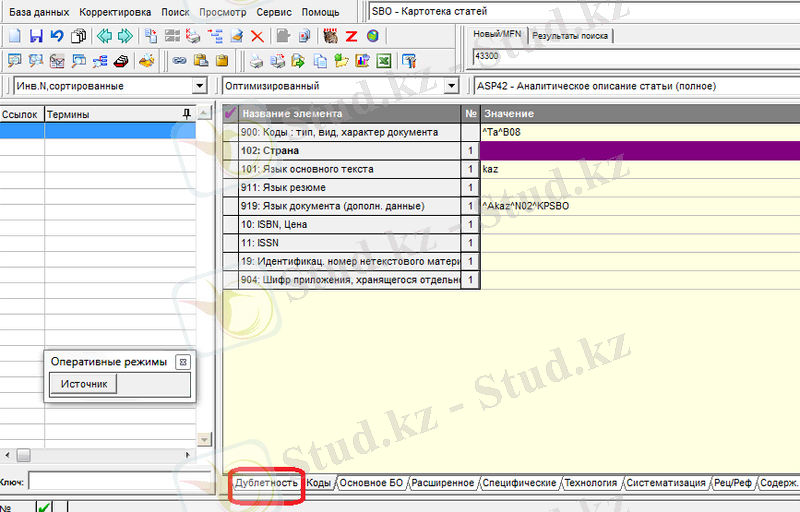Click the horizontal scrollbar thumb under the terms list

(23, 455)
